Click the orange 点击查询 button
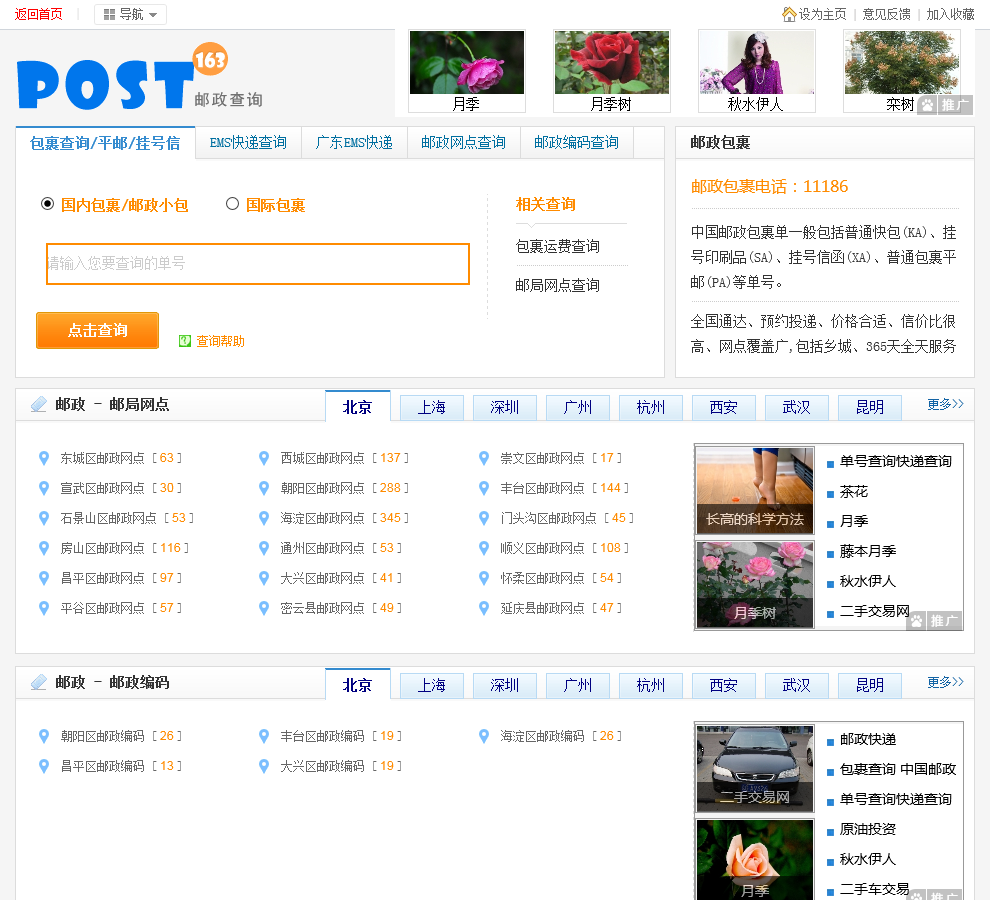The width and height of the screenshot is (990, 900). point(97,330)
